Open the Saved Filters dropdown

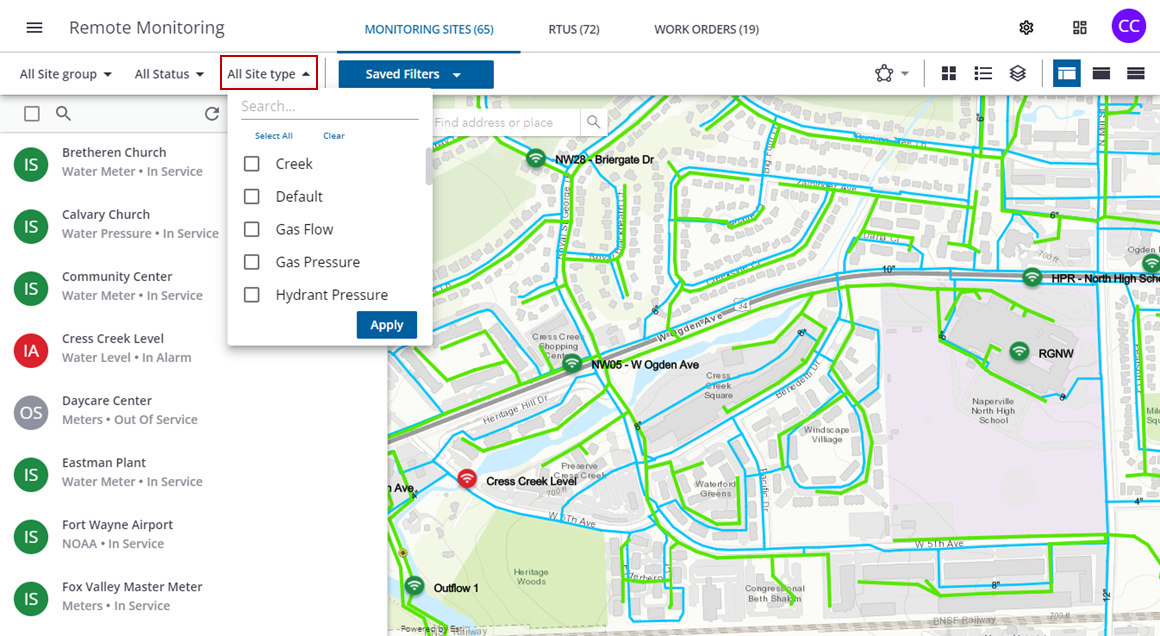point(415,73)
